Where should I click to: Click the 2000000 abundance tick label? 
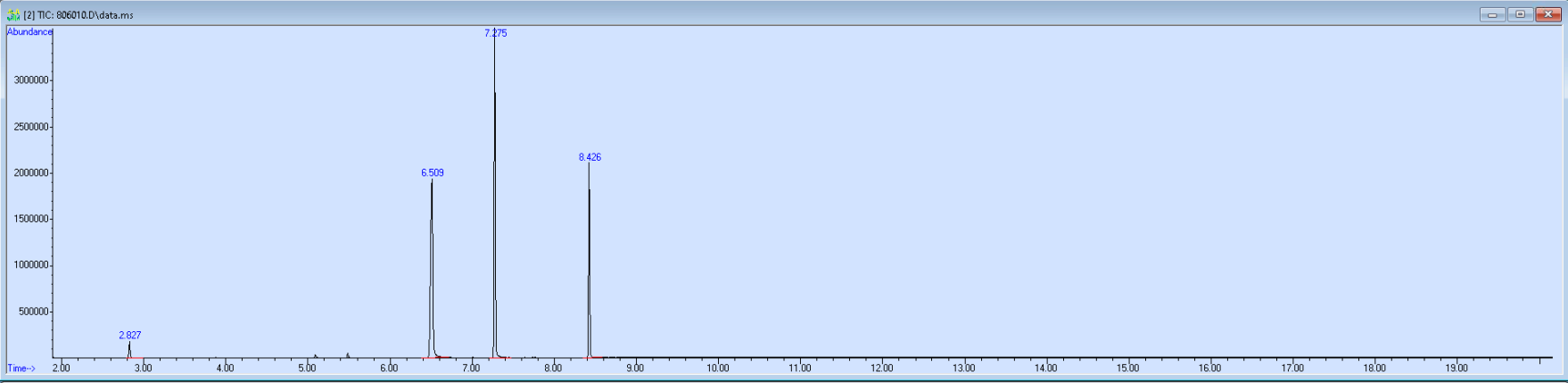pos(31,173)
